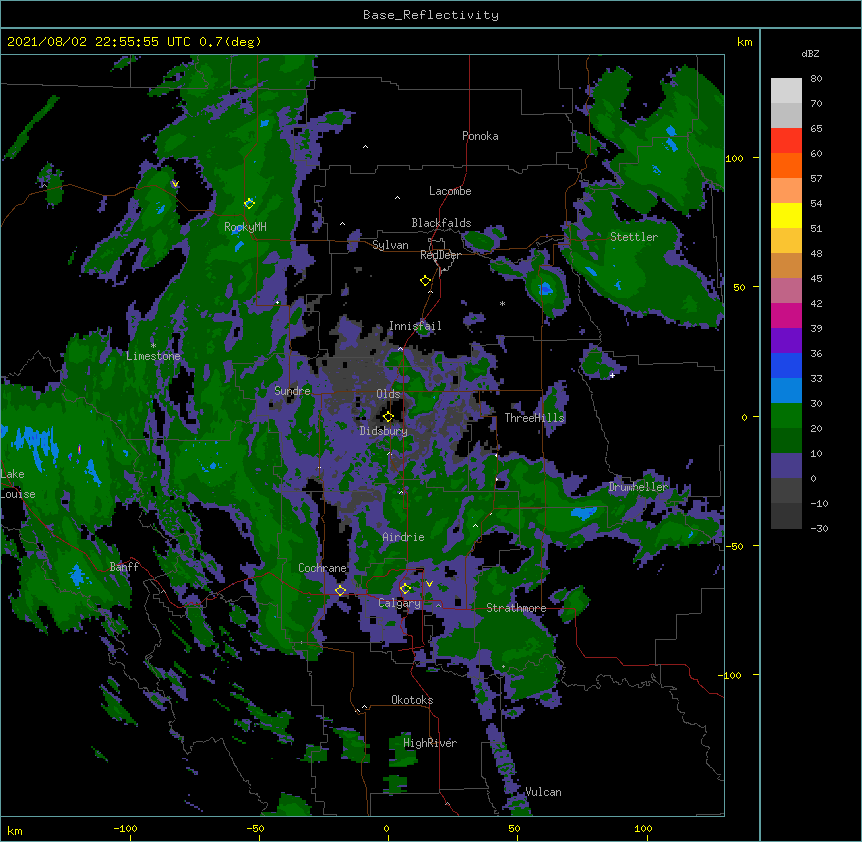Viewport: 862px width, 842px height.
Task: Click the 45 dBZ value in the legend
Action: point(816,278)
